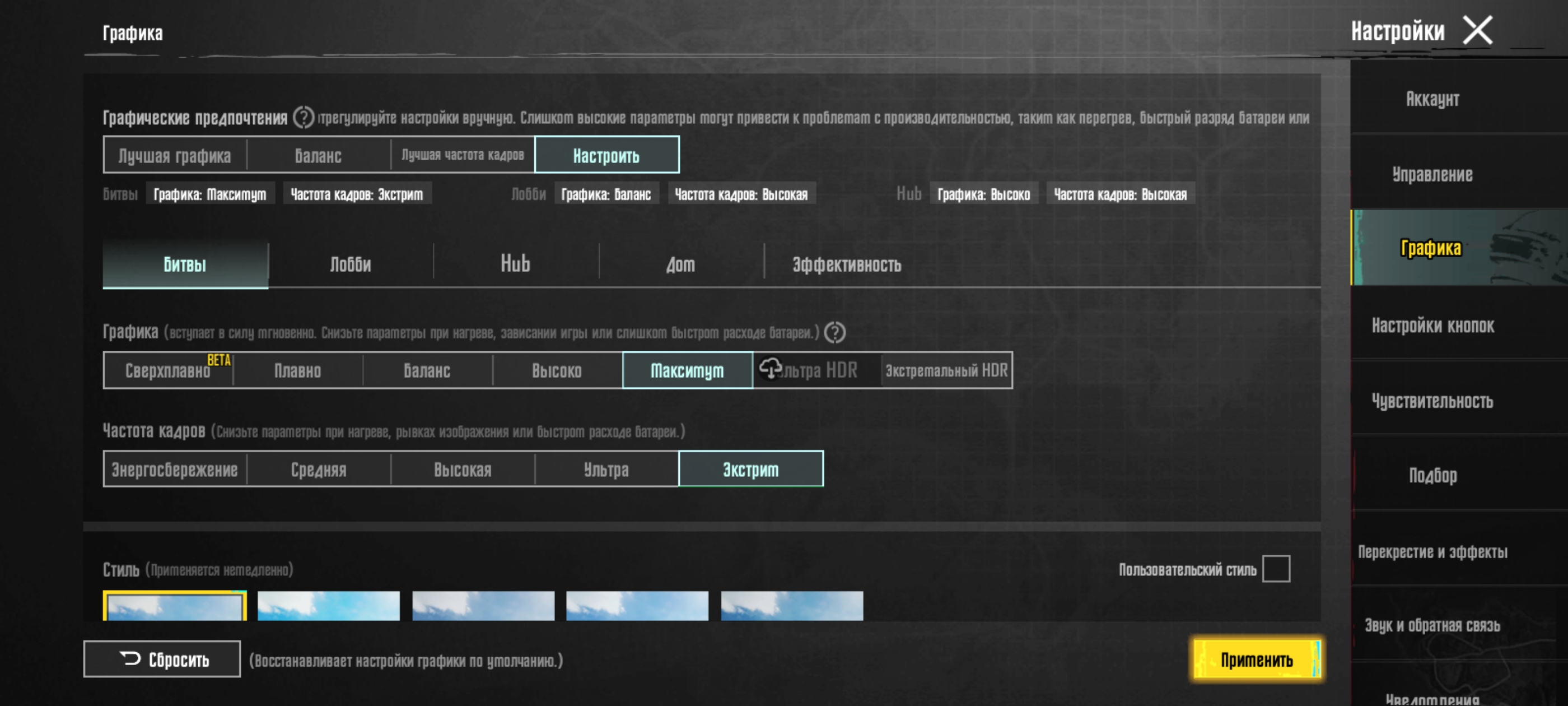This screenshot has width=1568, height=706.
Task: Close settings with the X icon
Action: [x=1477, y=30]
